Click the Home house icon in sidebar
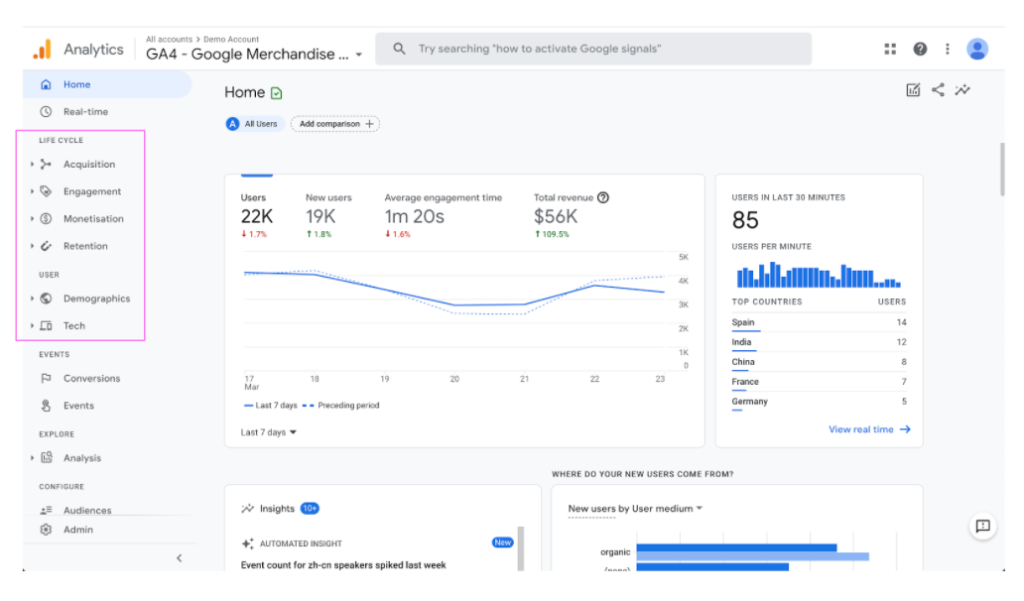 pyautogui.click(x=46, y=84)
